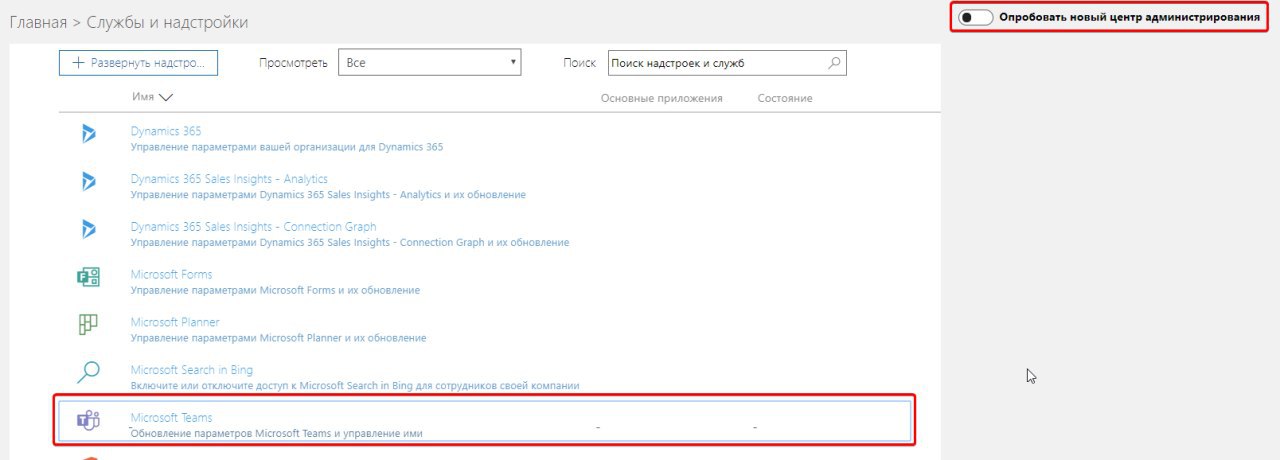Open the Просмотреть dropdown showing Все
The width and height of the screenshot is (1280, 460).
pyautogui.click(x=430, y=62)
